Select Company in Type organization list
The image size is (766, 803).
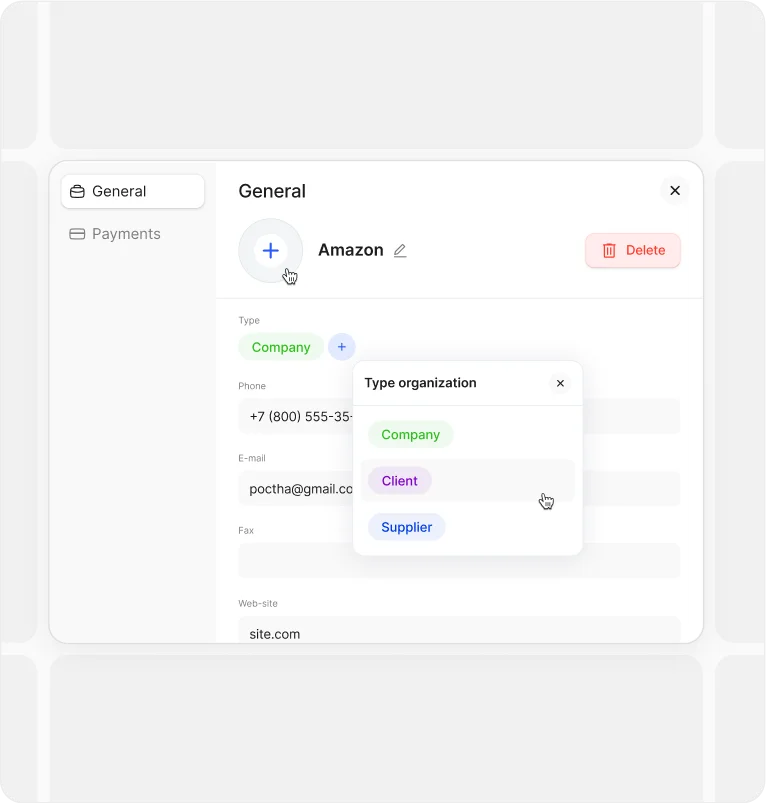point(410,435)
